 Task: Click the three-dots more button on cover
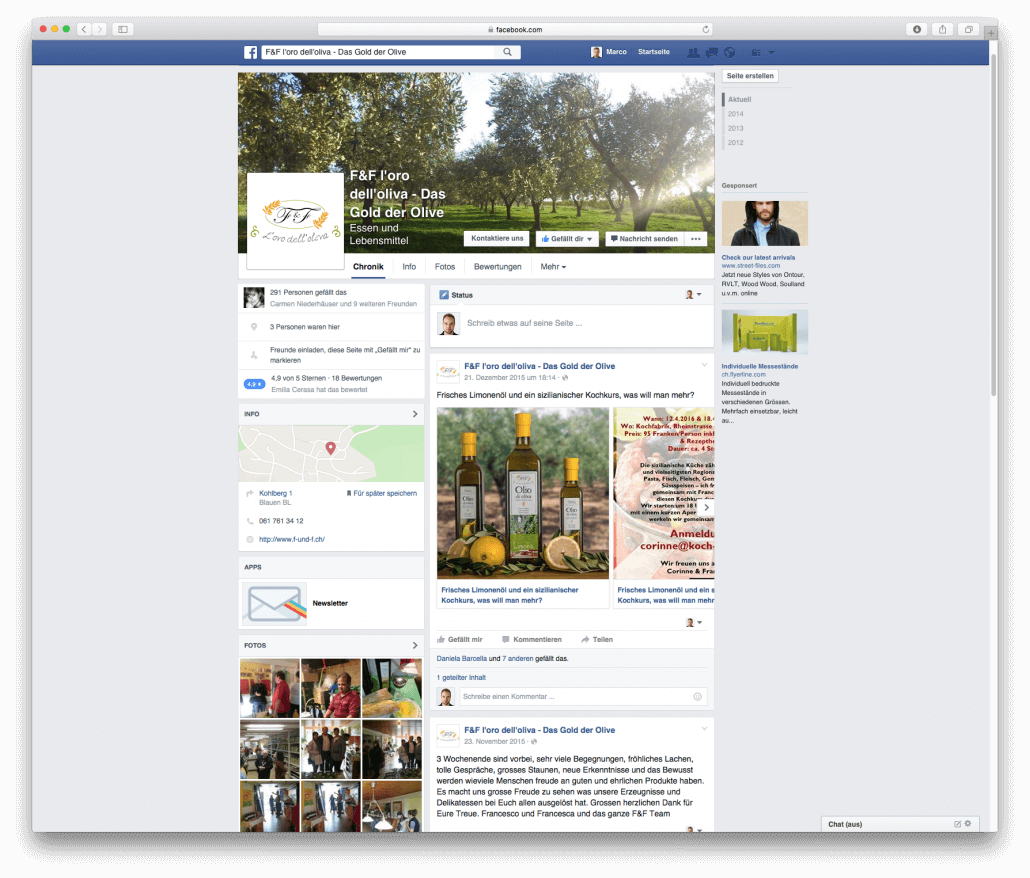[696, 239]
